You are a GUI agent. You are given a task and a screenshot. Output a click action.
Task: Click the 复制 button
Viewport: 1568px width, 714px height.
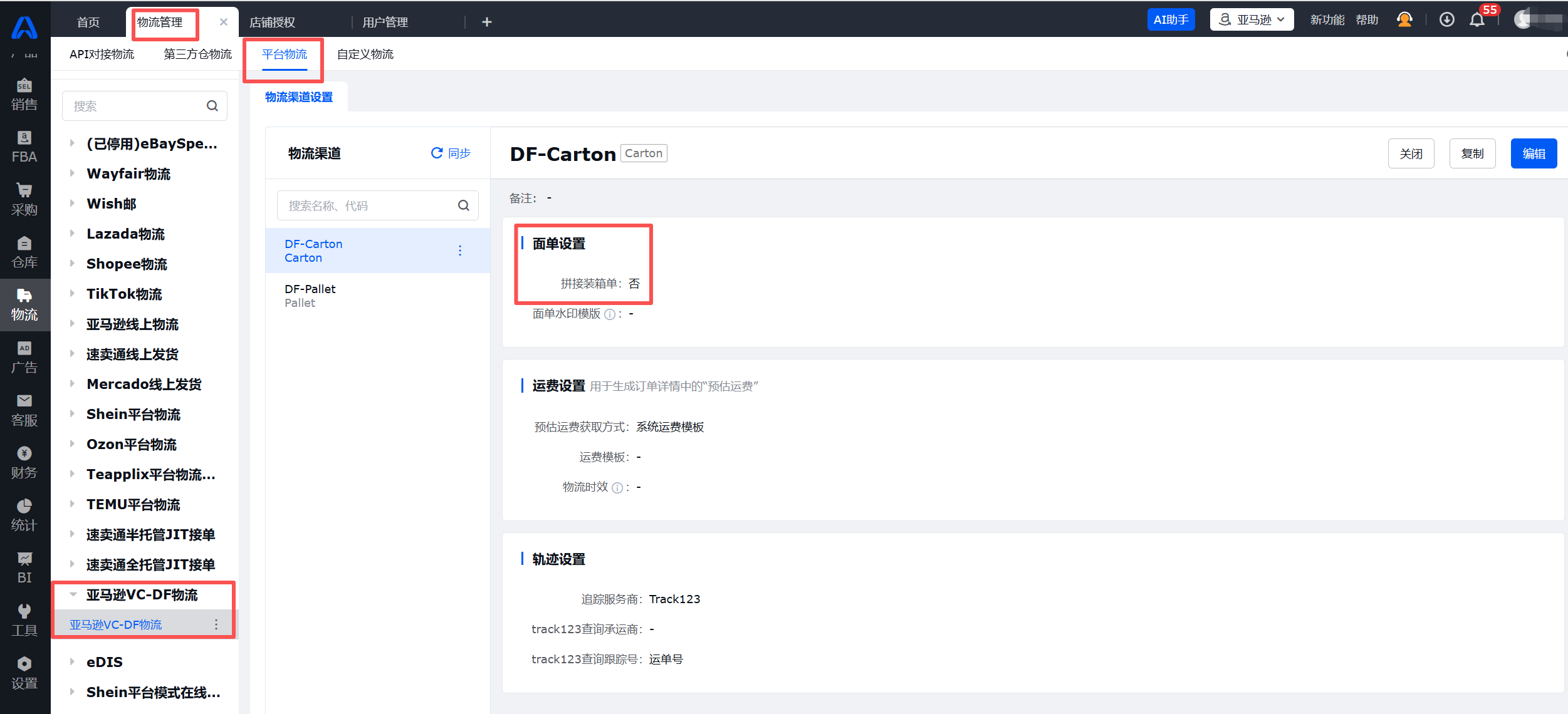[x=1471, y=153]
